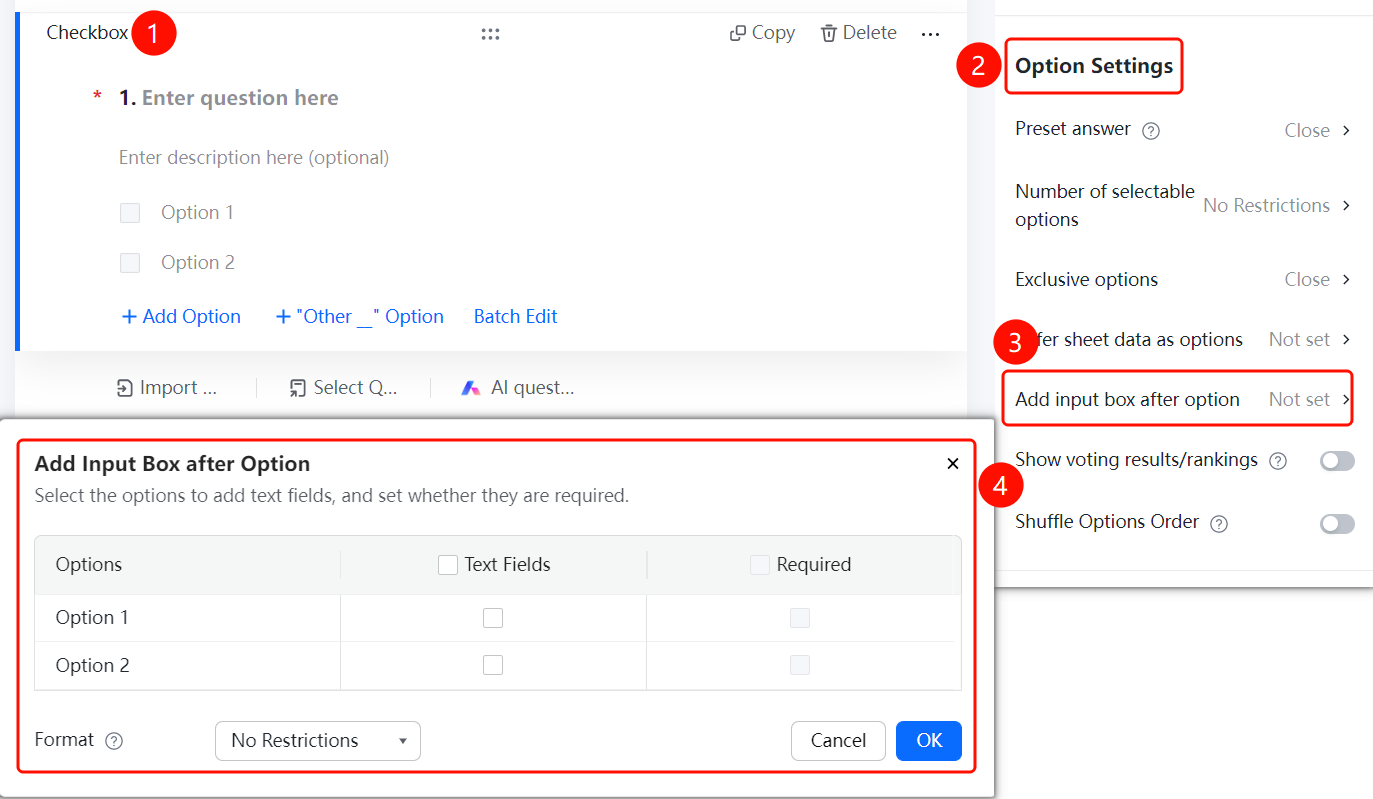Tick the Option 2 checkbox in question
Image resolution: width=1373 pixels, height=799 pixels.
(130, 263)
